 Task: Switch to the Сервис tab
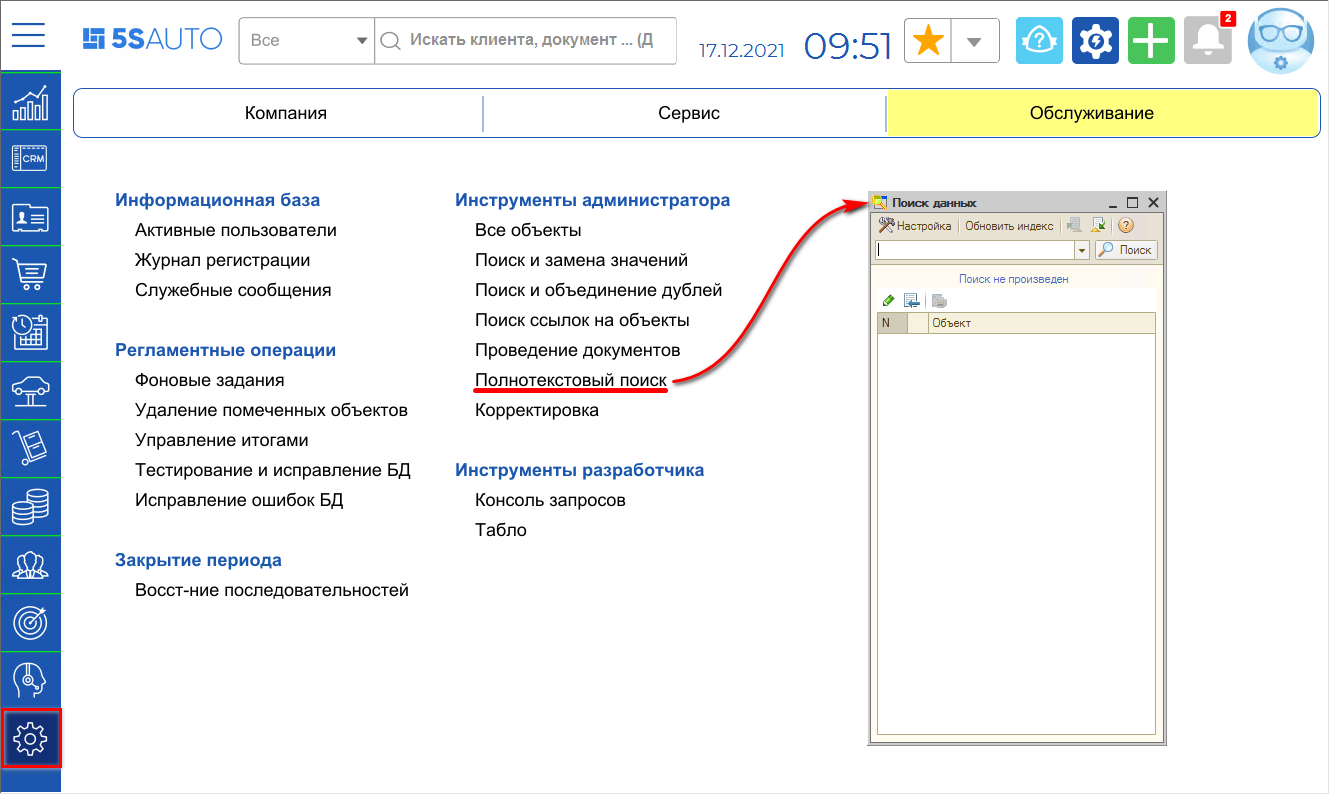[x=688, y=113]
